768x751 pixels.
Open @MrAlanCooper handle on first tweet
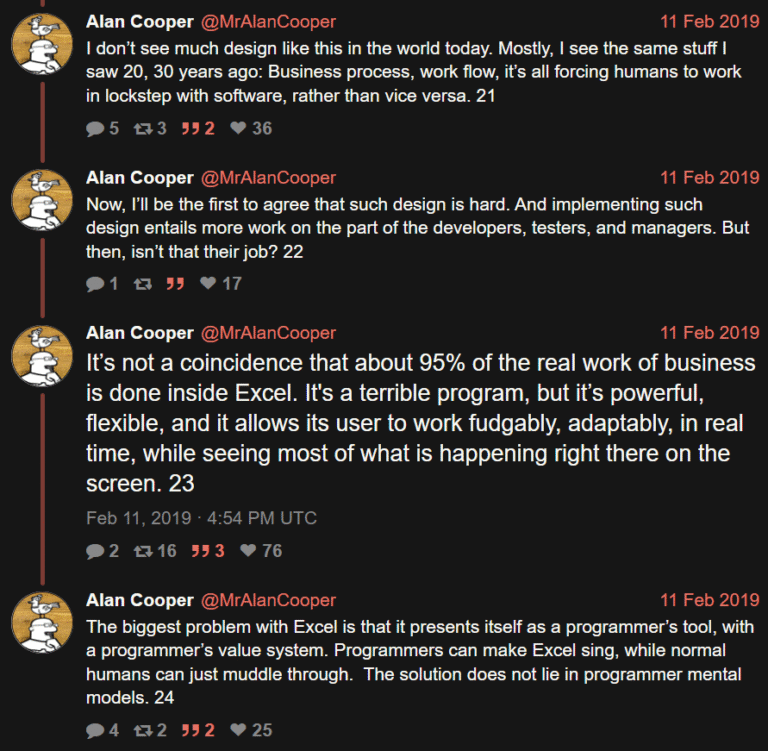click(269, 21)
